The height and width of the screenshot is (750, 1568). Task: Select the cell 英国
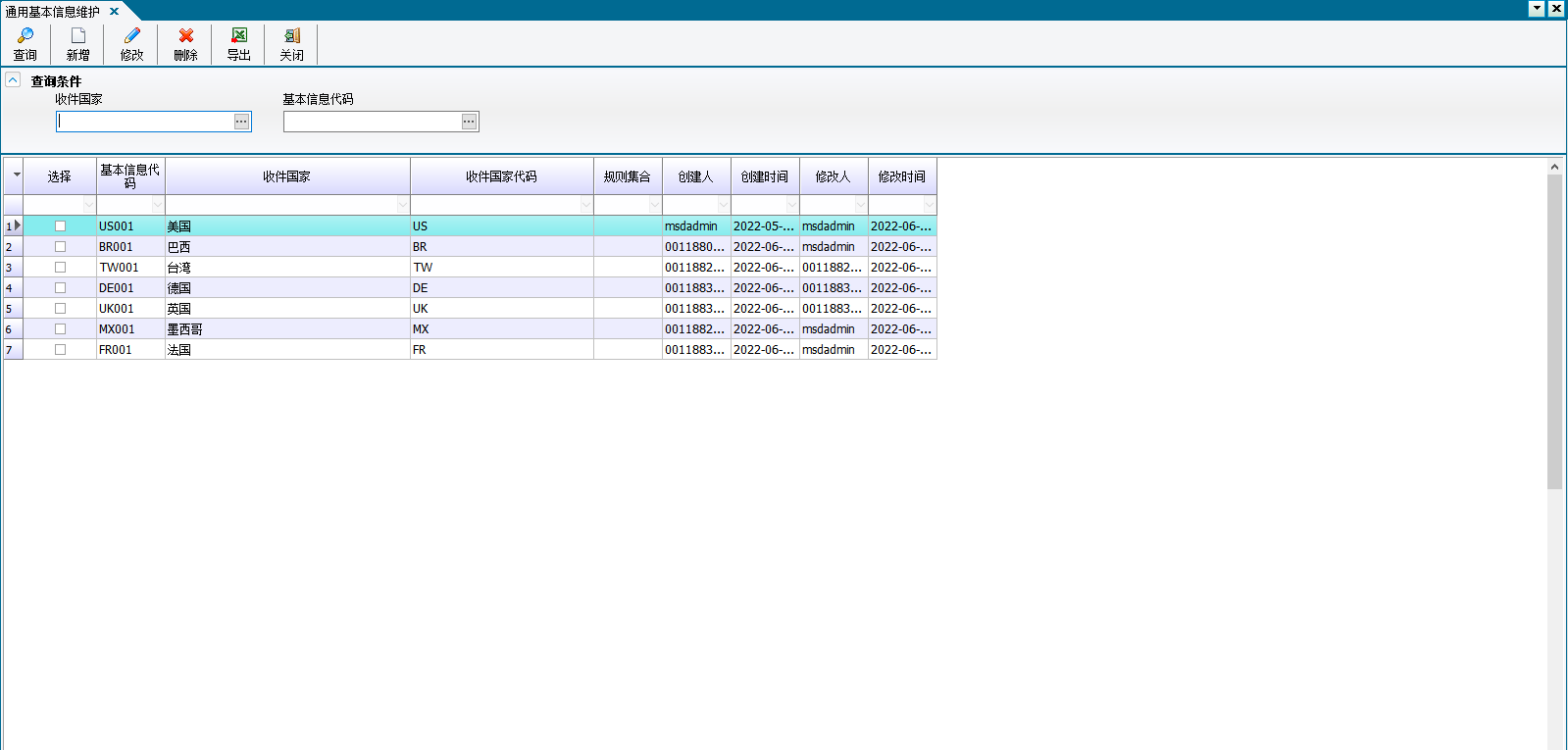pos(287,309)
